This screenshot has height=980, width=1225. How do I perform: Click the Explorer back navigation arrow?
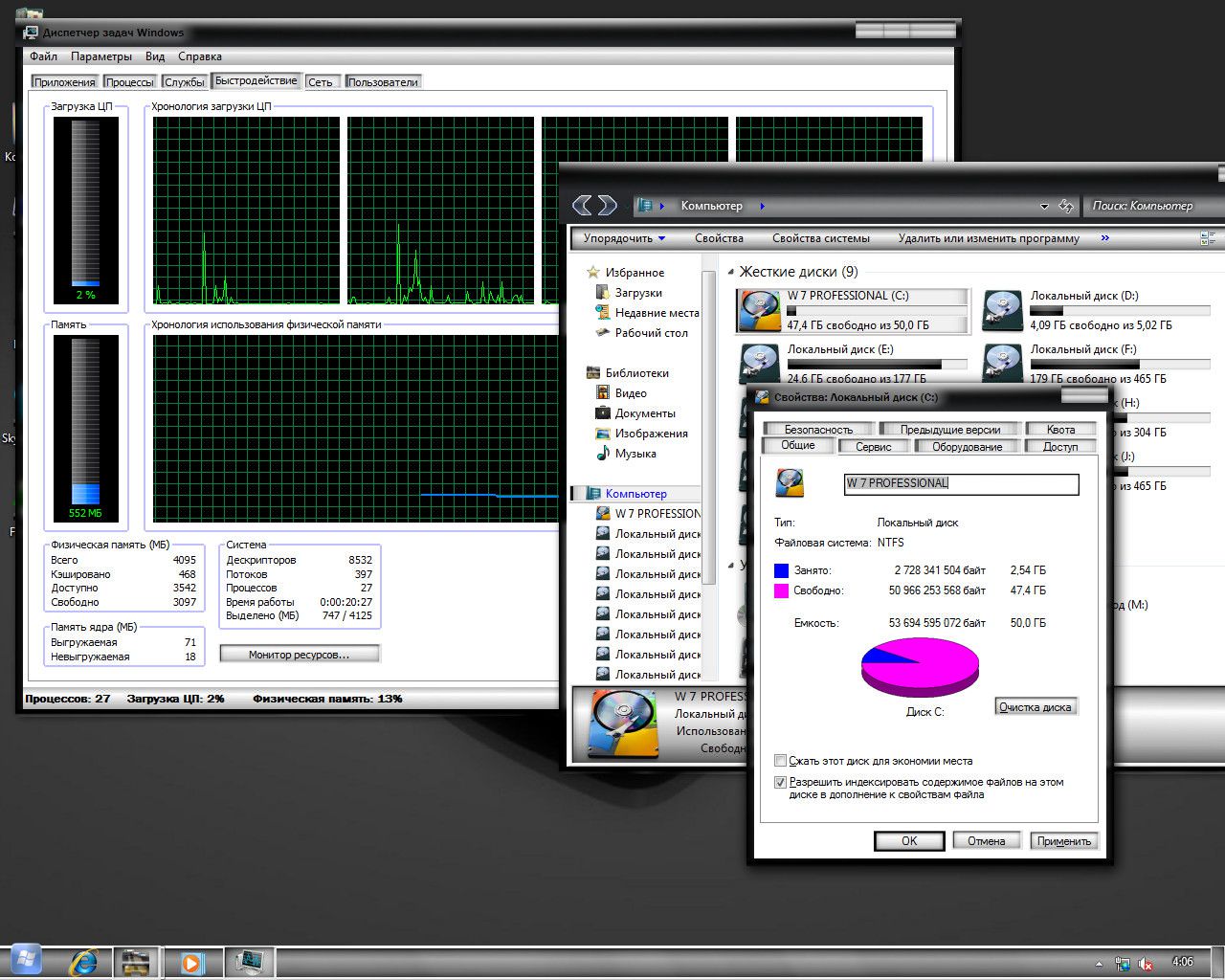pos(581,205)
